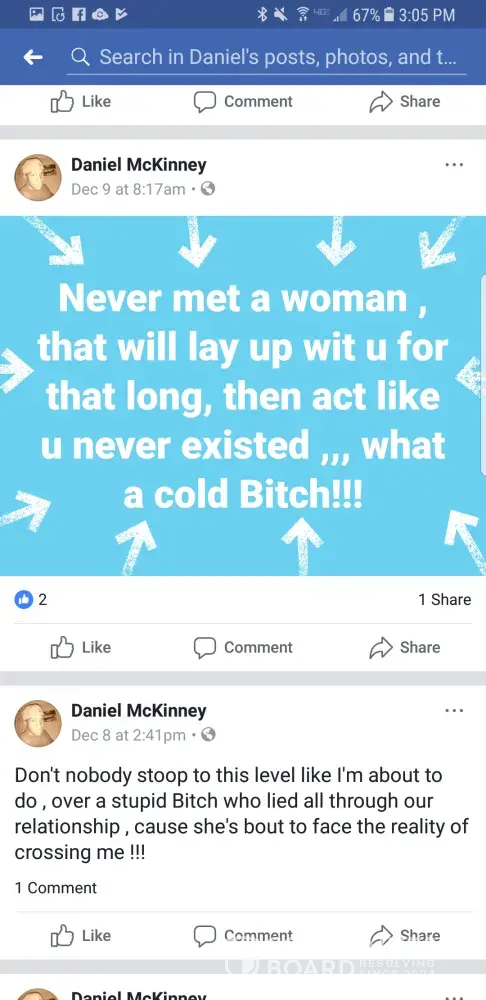Comment on the Dec 9 post

(x=243, y=647)
